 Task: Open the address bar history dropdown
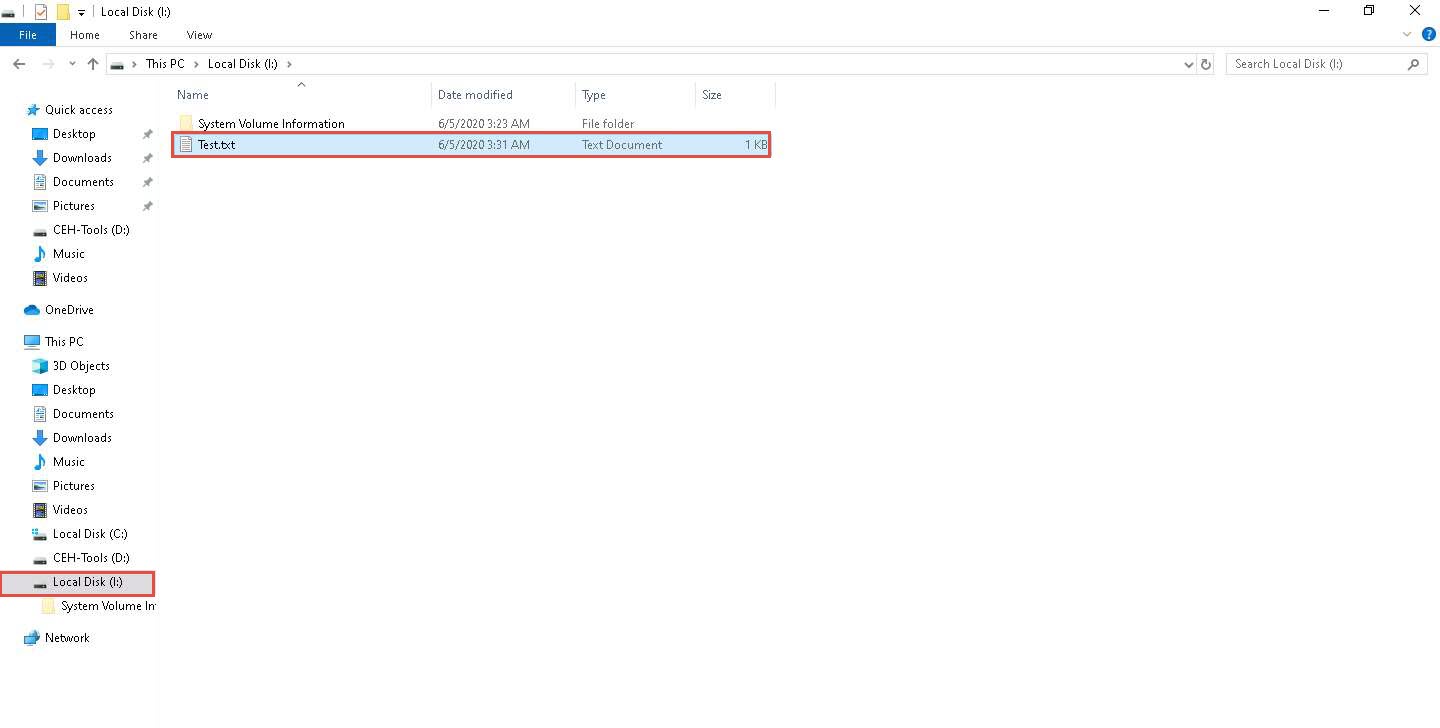click(1188, 64)
